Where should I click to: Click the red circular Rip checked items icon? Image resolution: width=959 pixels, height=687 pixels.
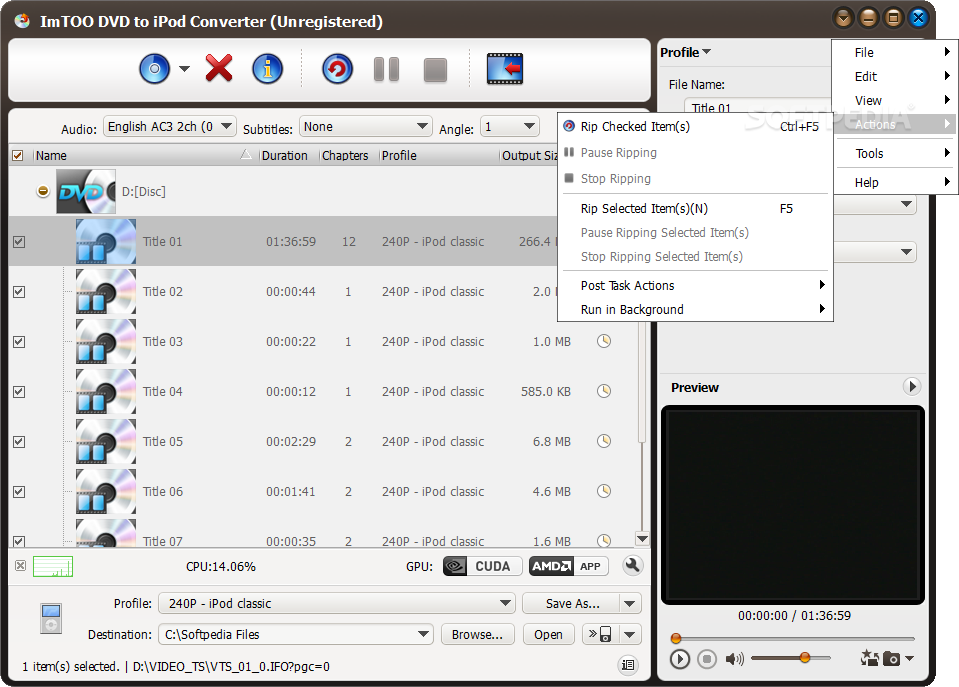point(337,69)
